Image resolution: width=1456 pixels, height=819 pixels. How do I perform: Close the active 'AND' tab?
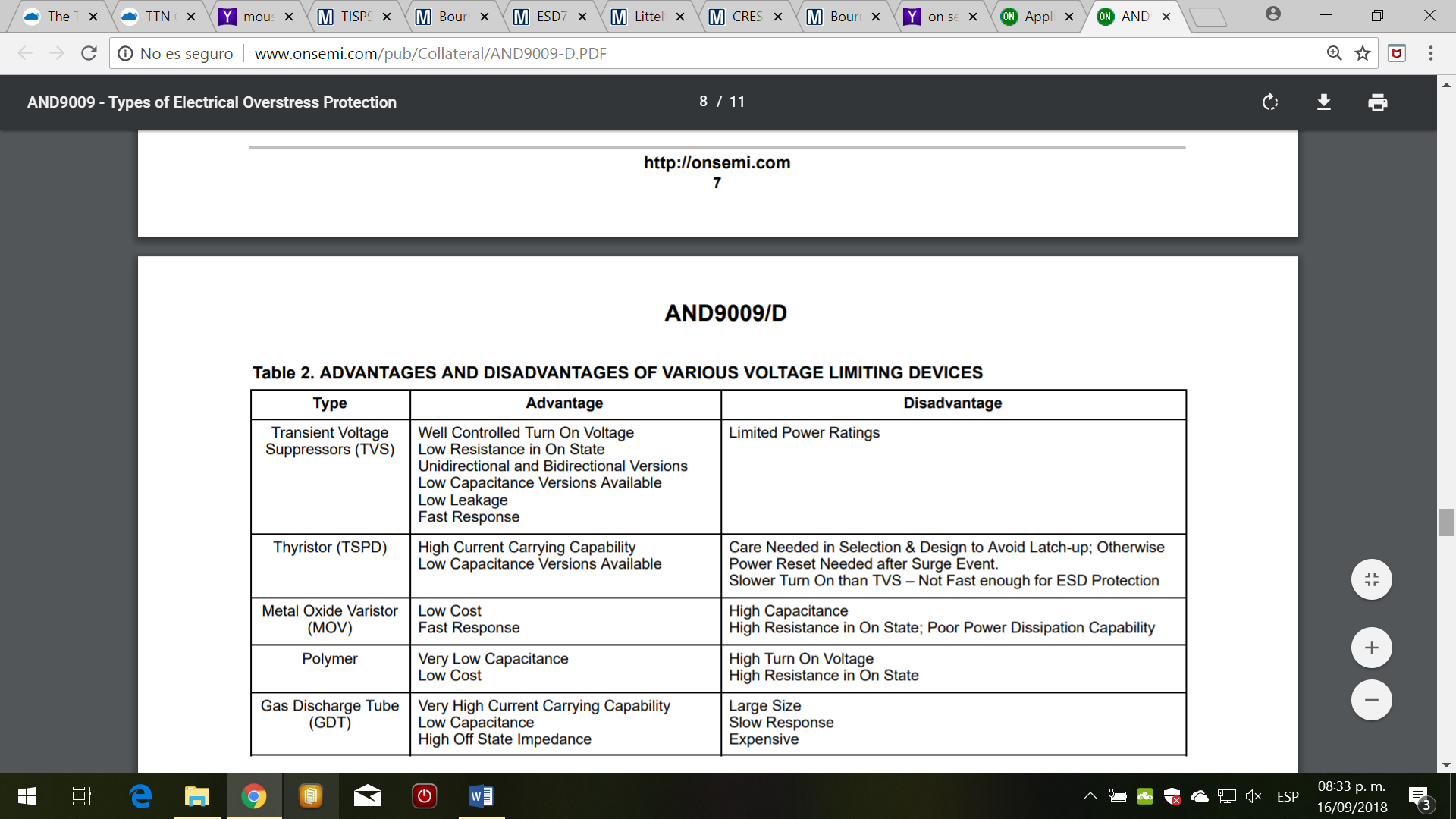(x=1166, y=17)
